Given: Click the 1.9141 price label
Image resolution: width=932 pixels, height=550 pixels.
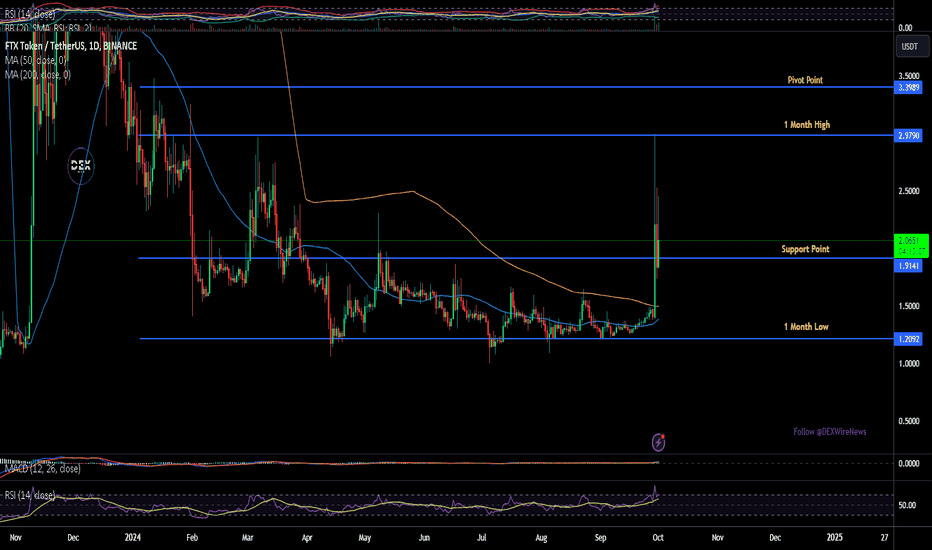Looking at the screenshot, I should point(908,266).
